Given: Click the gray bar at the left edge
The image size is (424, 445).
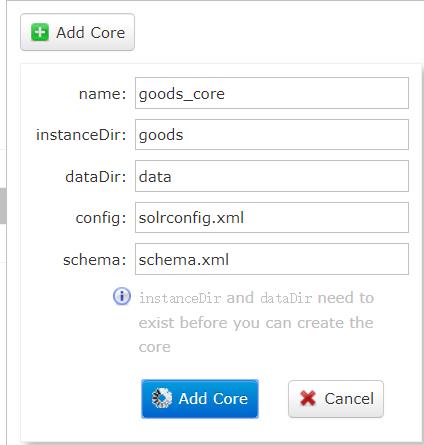Looking at the screenshot, I should click(3, 206).
